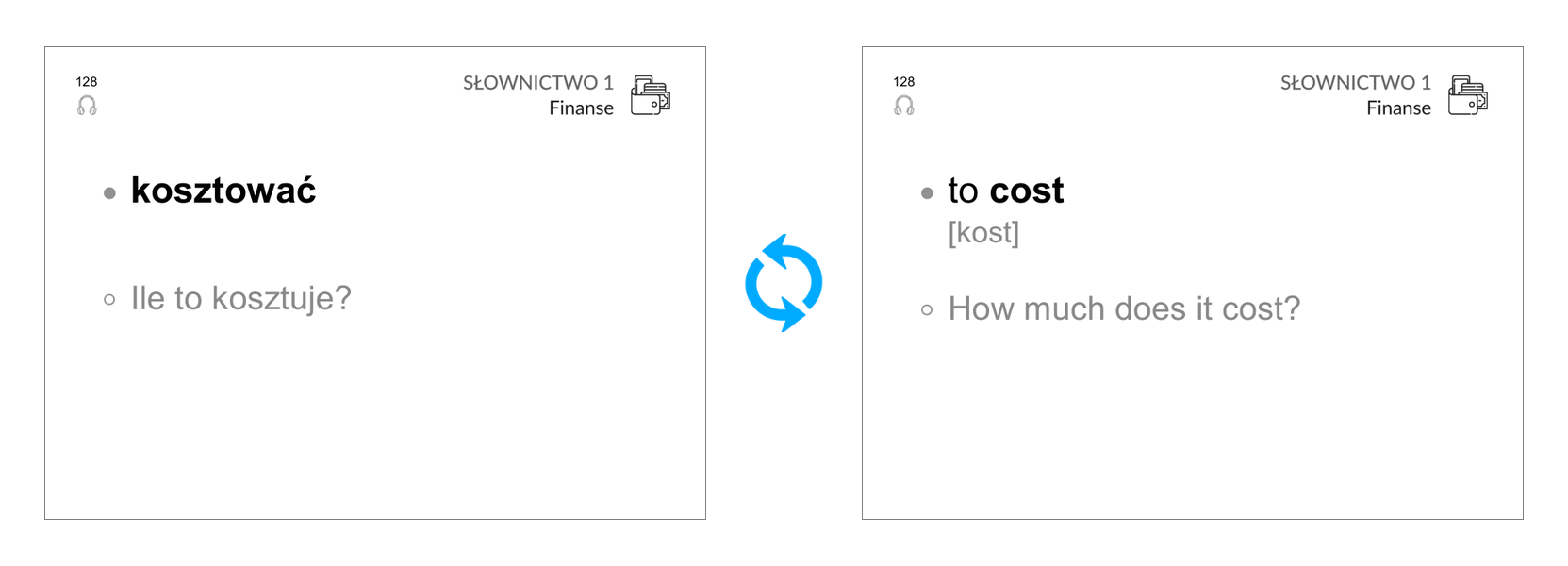Select the word kosztować
Viewport: 1568px width, 566px height.
coord(223,191)
